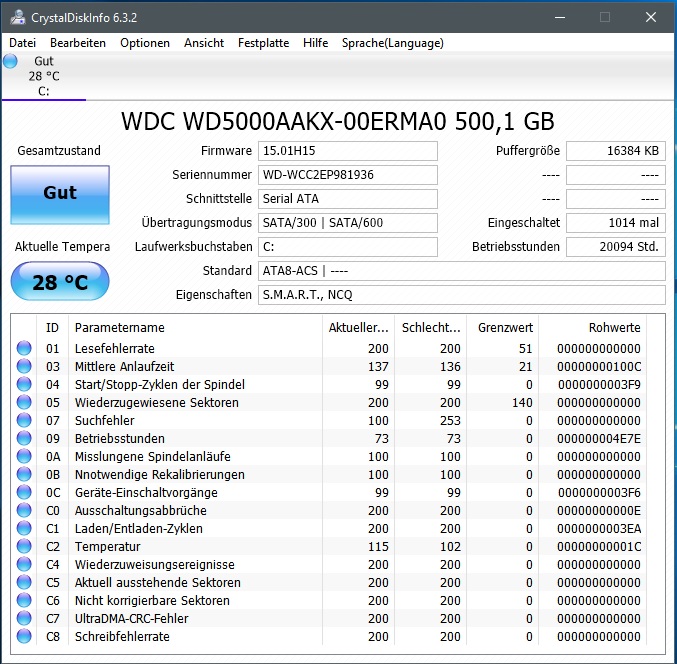The width and height of the screenshot is (677, 664).
Task: Click the serial number field WD-WCC2EP981936
Action: (348, 175)
